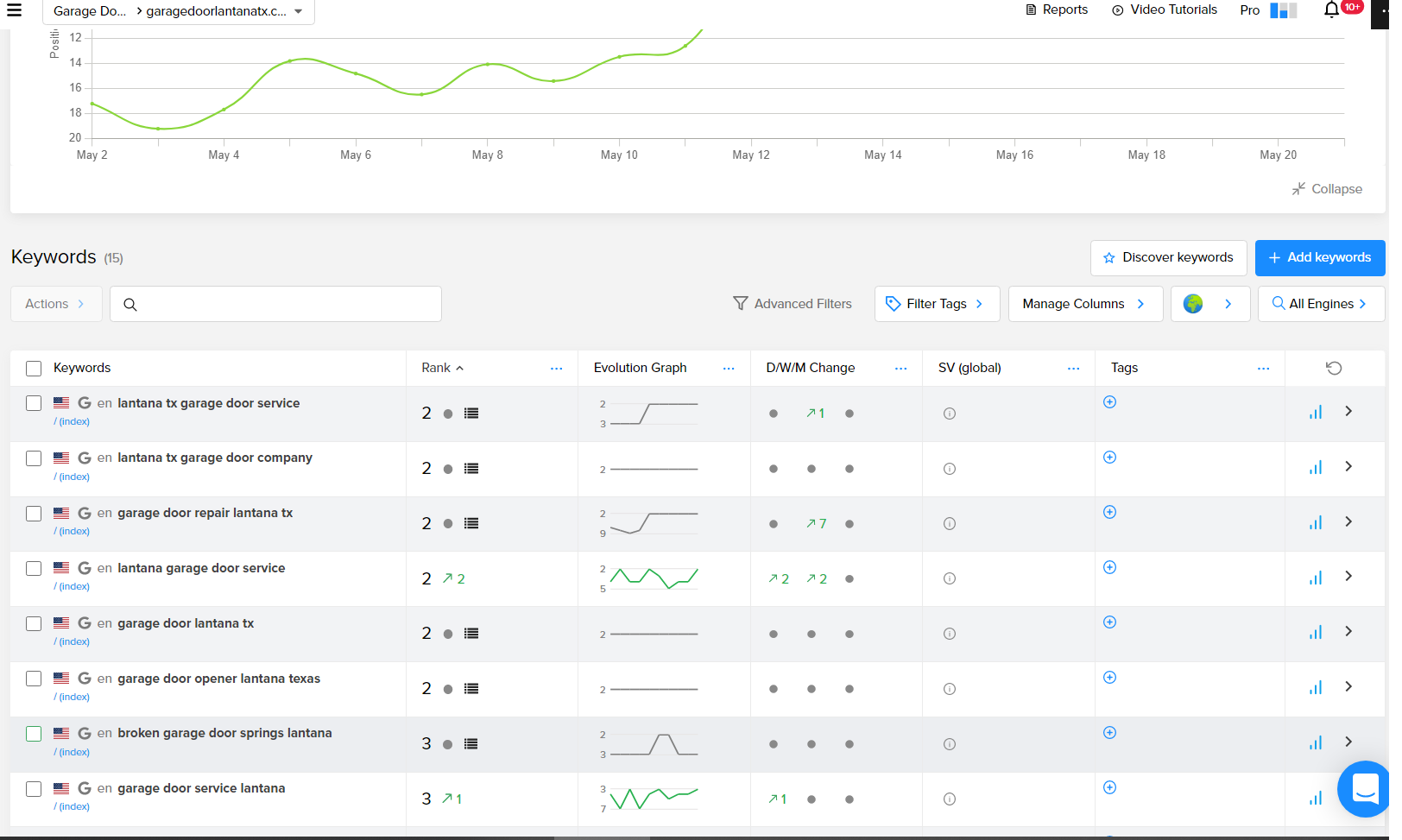Select all keywords with the header checkbox
1402x840 pixels.
pos(34,369)
